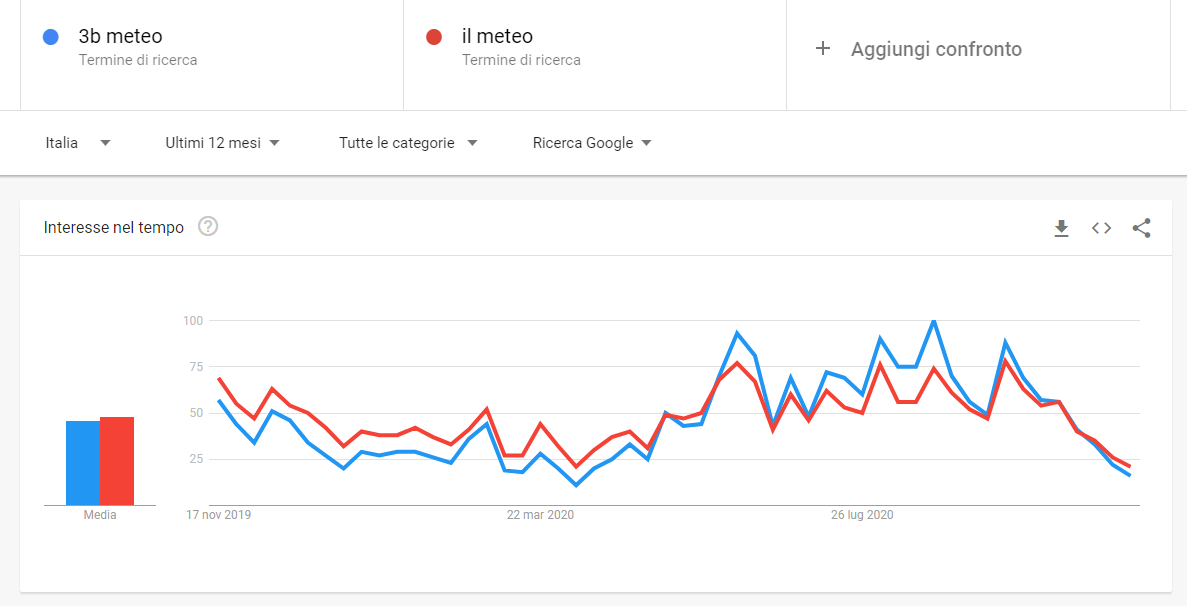Edit the il meteo search term
1187x606 pixels.
[x=497, y=36]
